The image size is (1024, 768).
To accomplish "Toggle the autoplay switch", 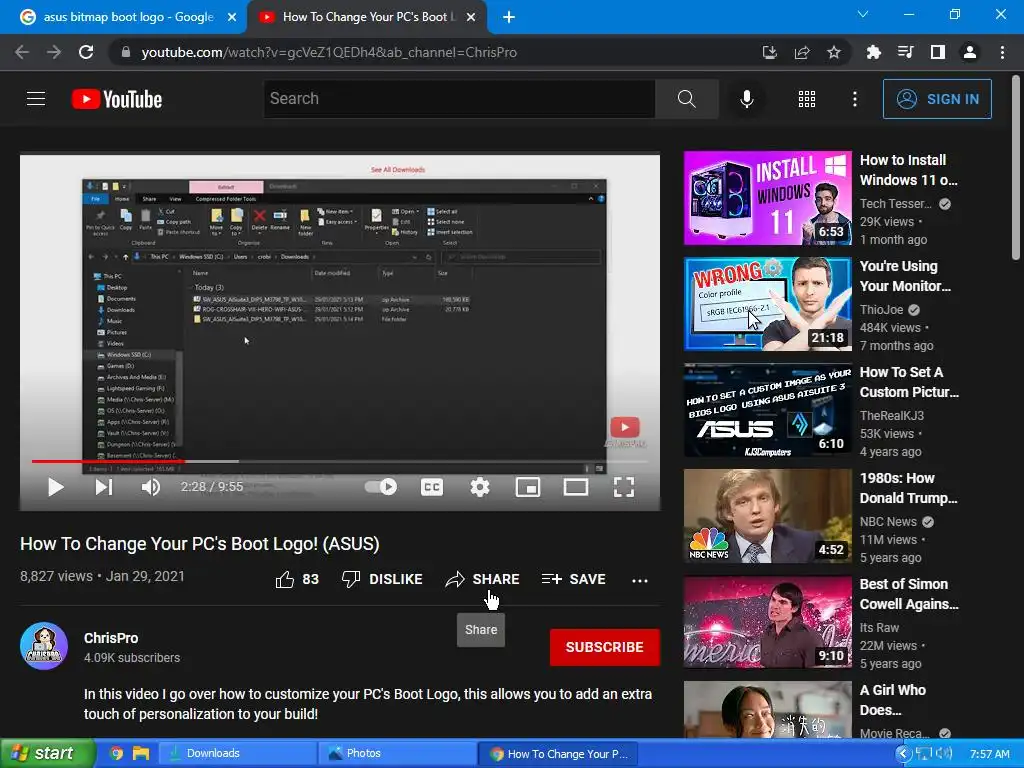I will (x=381, y=487).
